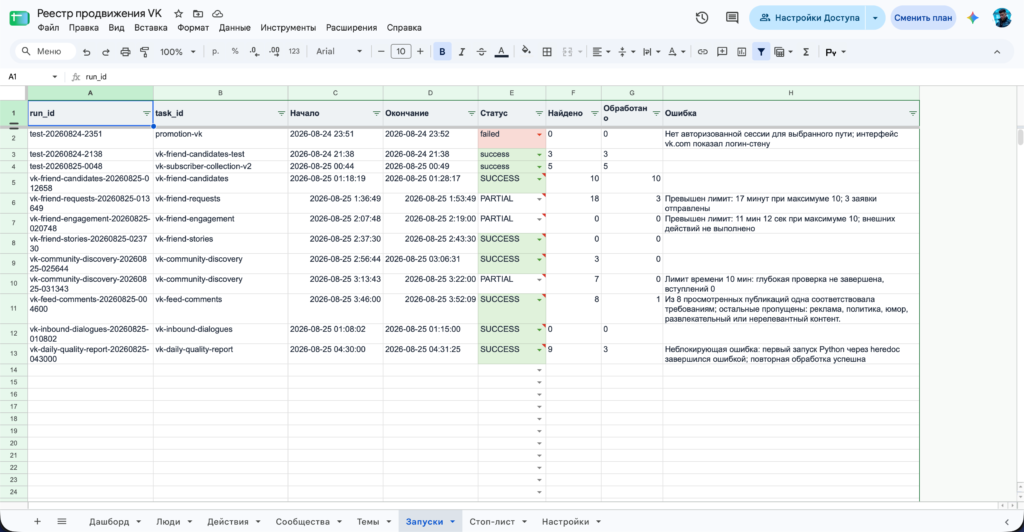Screen dimensions: 1024x532
Task: Open vertical align dropdown
Action: (625, 52)
